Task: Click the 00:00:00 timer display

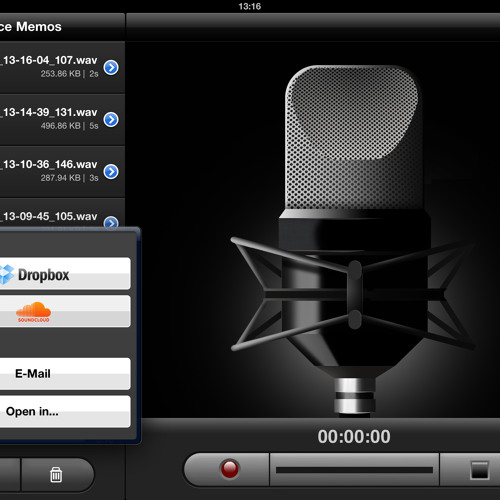Action: (354, 436)
